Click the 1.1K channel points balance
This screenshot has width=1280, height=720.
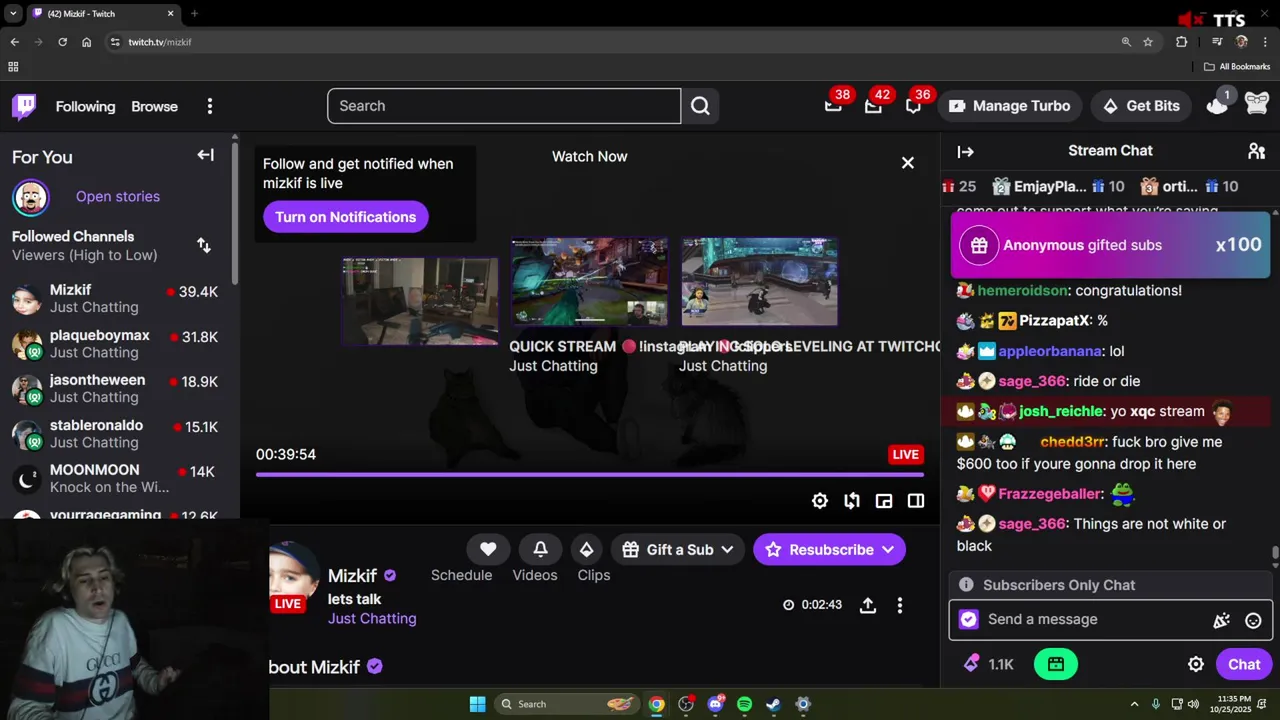(989, 664)
